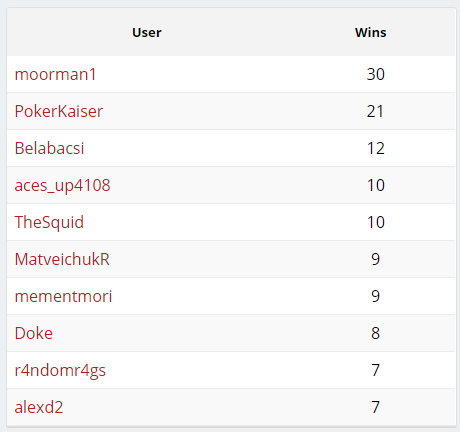
Task: Open alexd2 user profile link
Action: pyautogui.click(x=39, y=407)
